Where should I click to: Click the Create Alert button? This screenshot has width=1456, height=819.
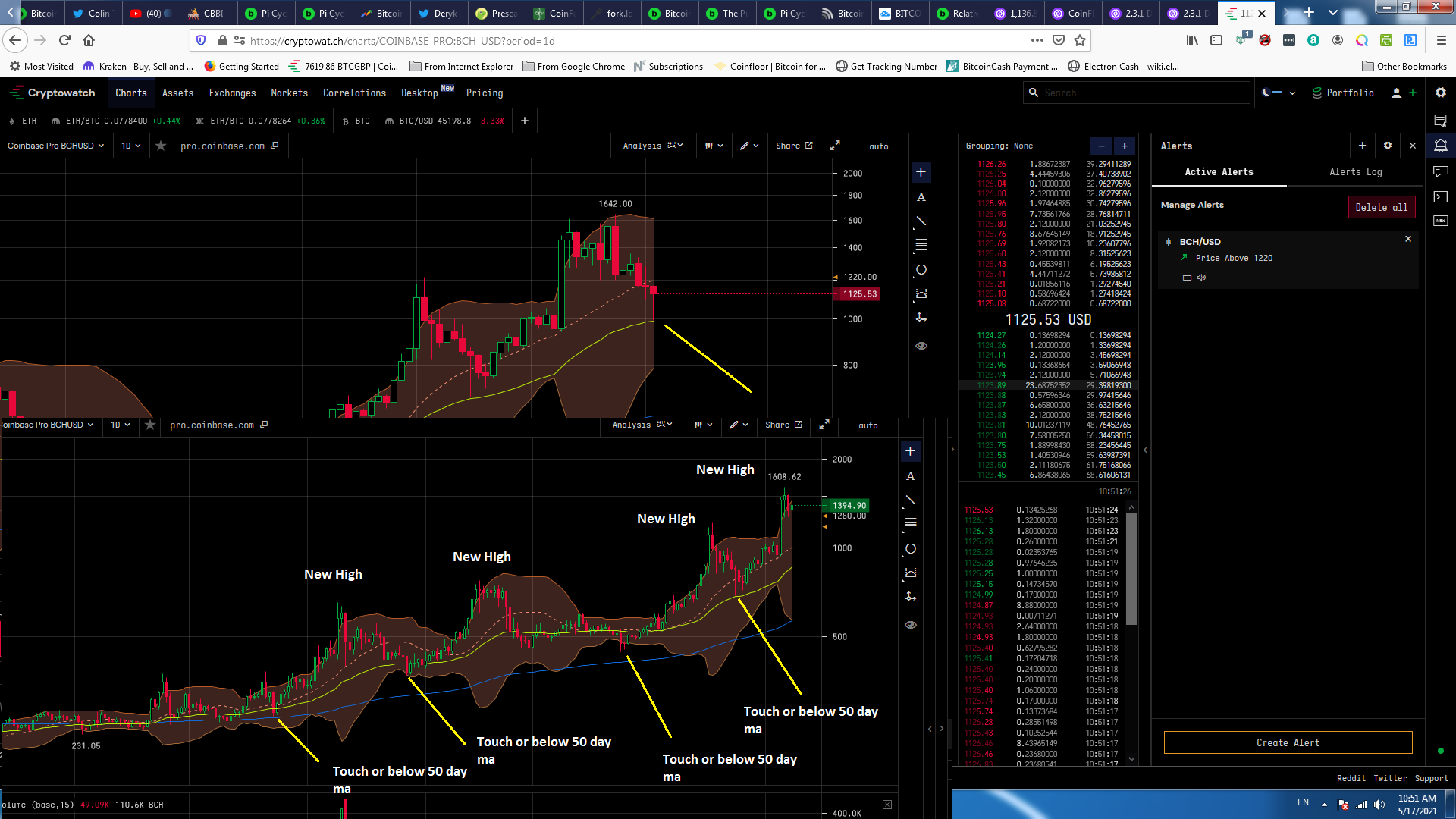(x=1288, y=742)
